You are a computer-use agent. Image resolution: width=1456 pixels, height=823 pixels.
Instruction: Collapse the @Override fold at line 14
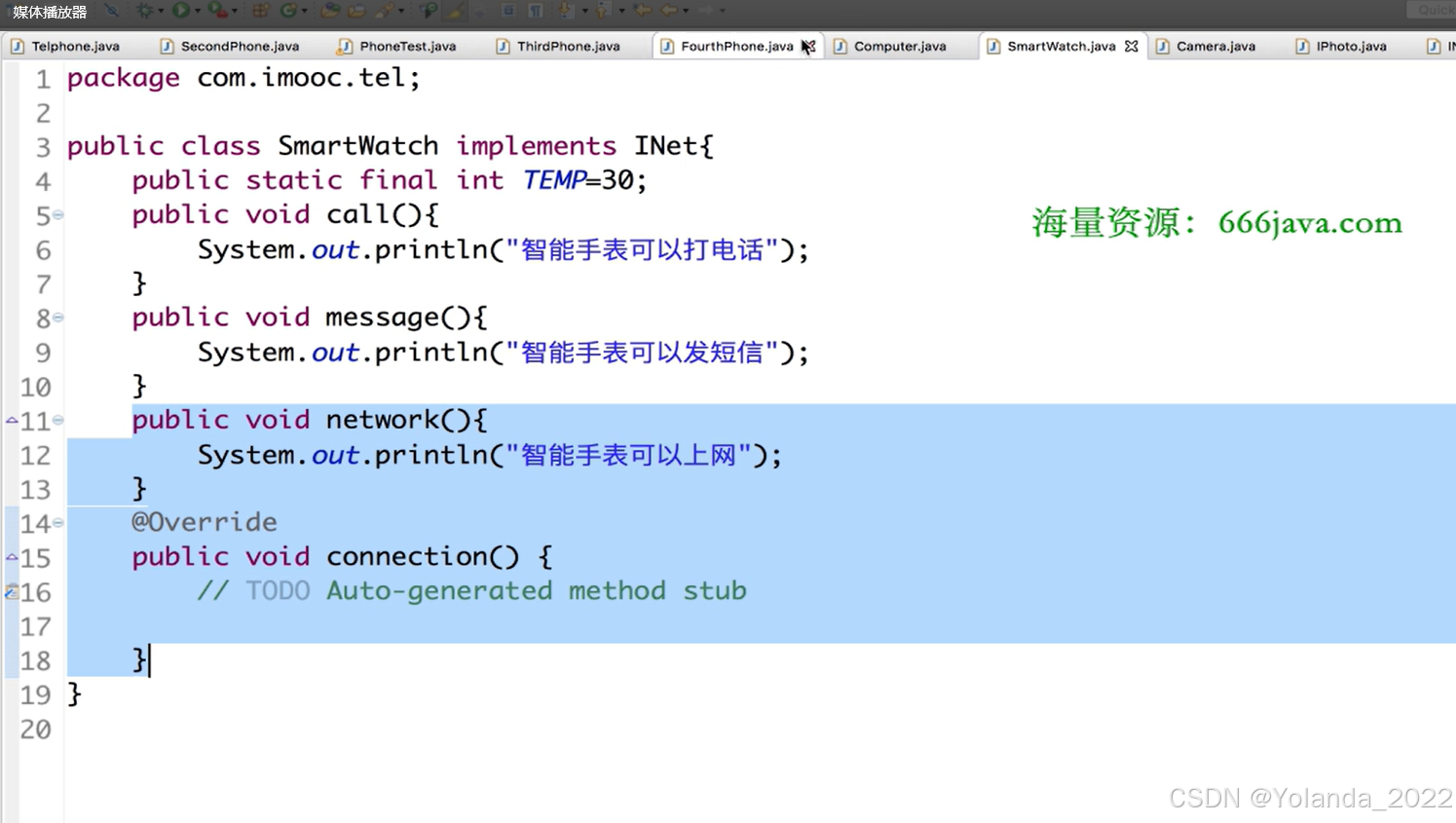click(x=58, y=523)
